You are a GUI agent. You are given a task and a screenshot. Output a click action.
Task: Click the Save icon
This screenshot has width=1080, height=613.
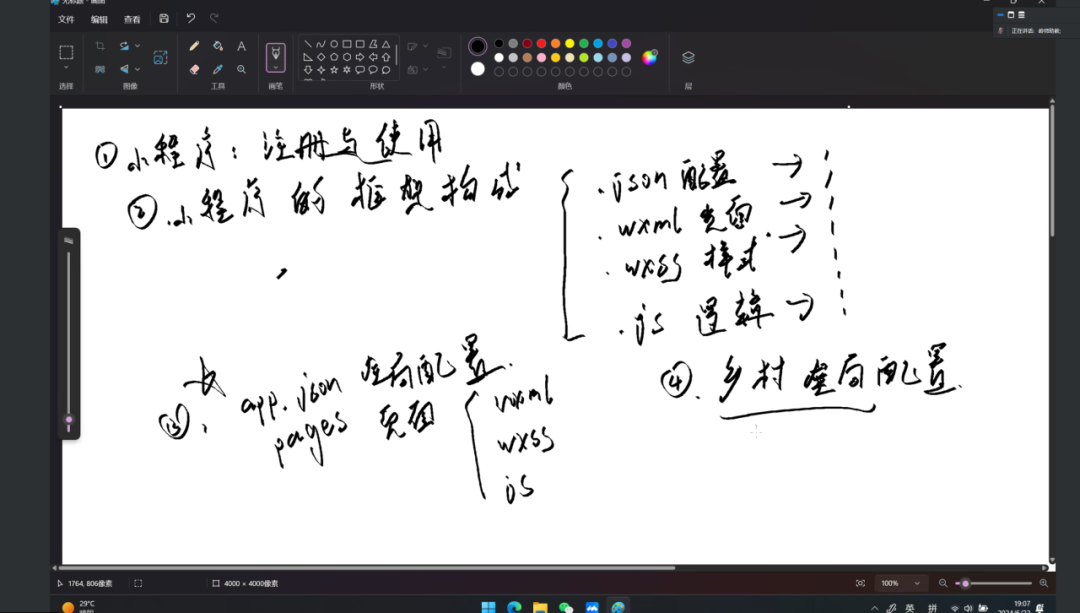point(164,19)
